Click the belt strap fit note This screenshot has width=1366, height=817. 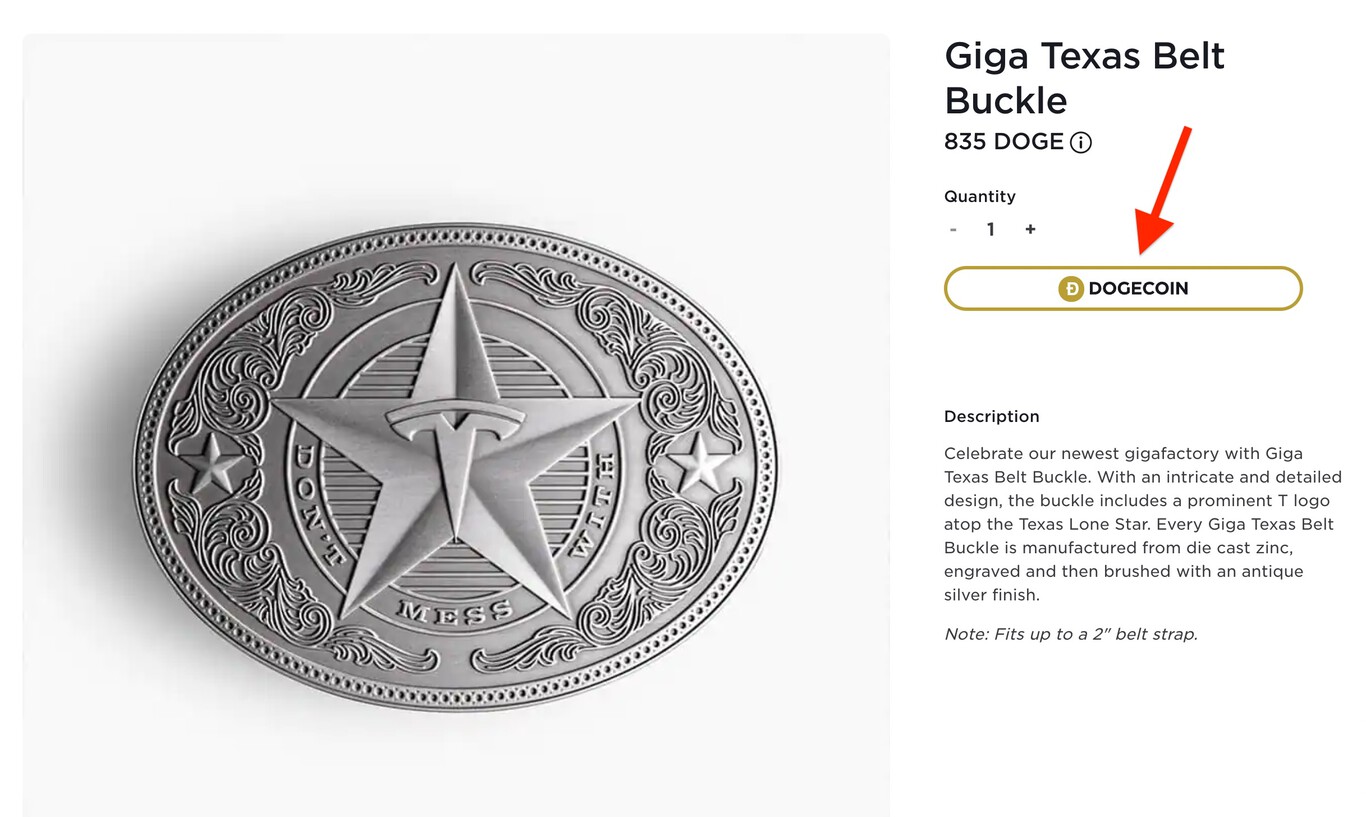point(1070,634)
